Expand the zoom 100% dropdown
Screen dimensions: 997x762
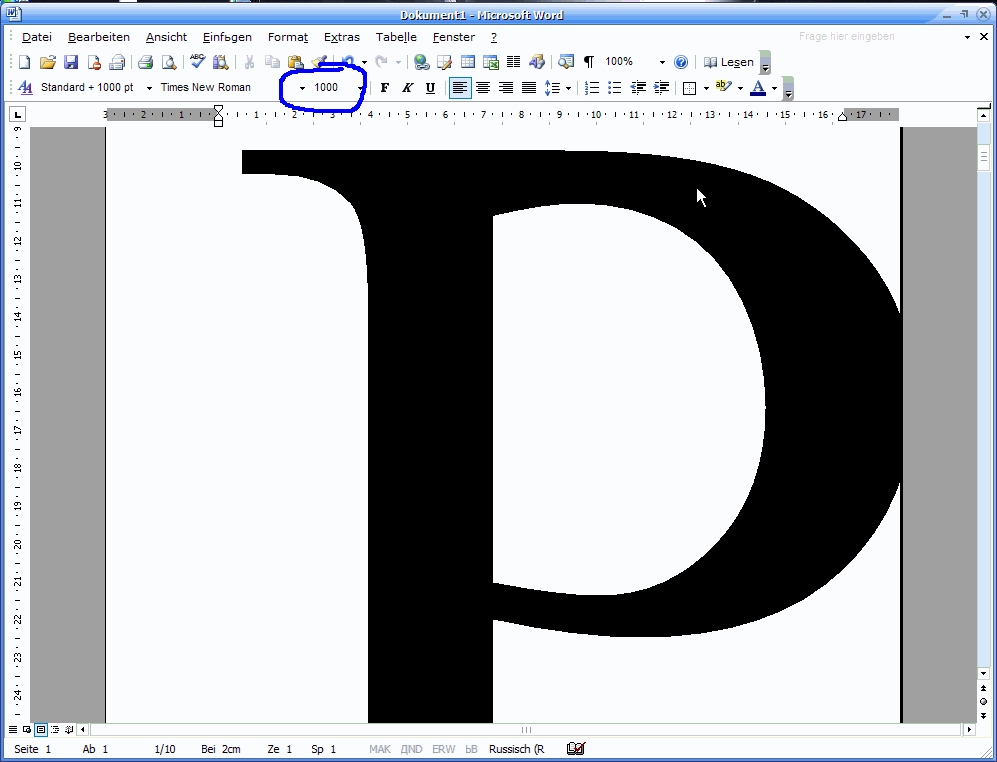(662, 62)
